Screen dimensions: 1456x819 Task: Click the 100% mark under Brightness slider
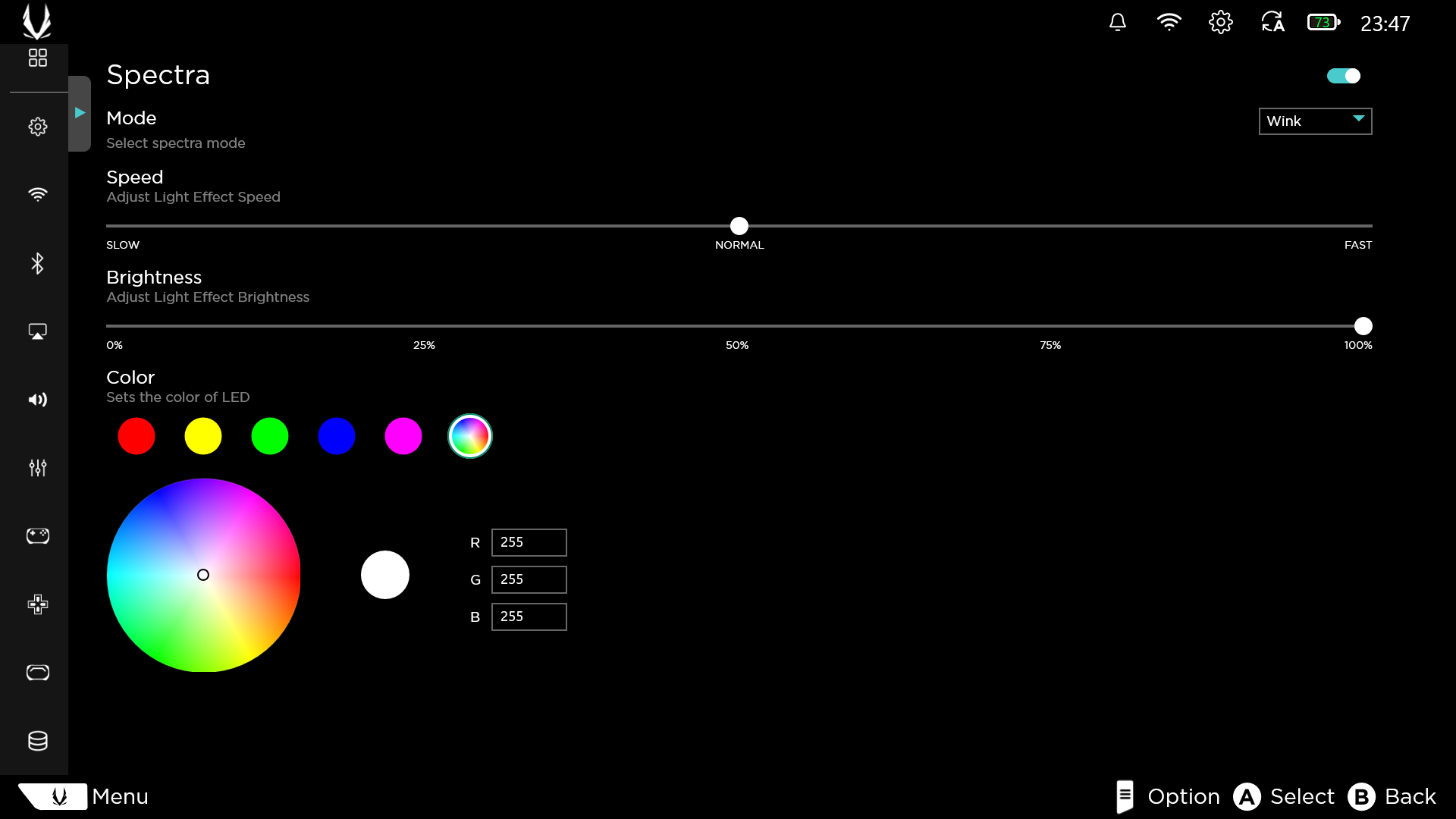pyautogui.click(x=1358, y=345)
